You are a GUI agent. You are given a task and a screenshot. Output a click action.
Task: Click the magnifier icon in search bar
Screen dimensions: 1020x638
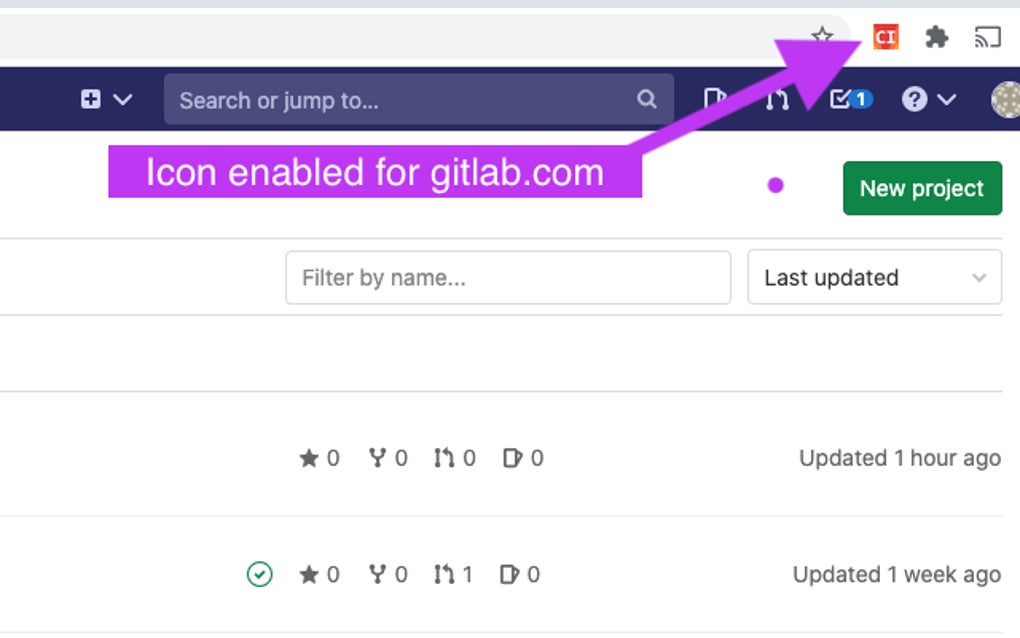tap(647, 99)
